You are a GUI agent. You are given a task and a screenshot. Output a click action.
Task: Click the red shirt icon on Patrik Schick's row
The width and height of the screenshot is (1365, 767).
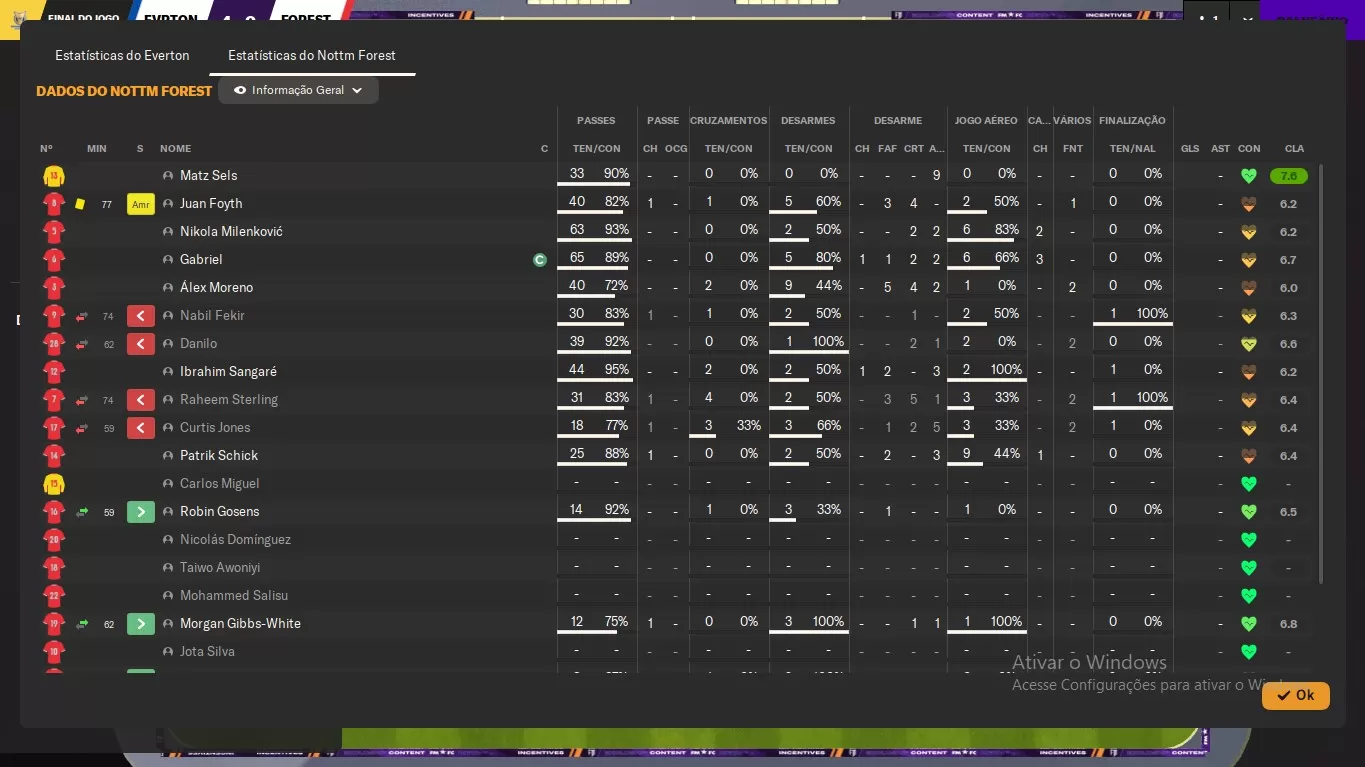point(54,456)
